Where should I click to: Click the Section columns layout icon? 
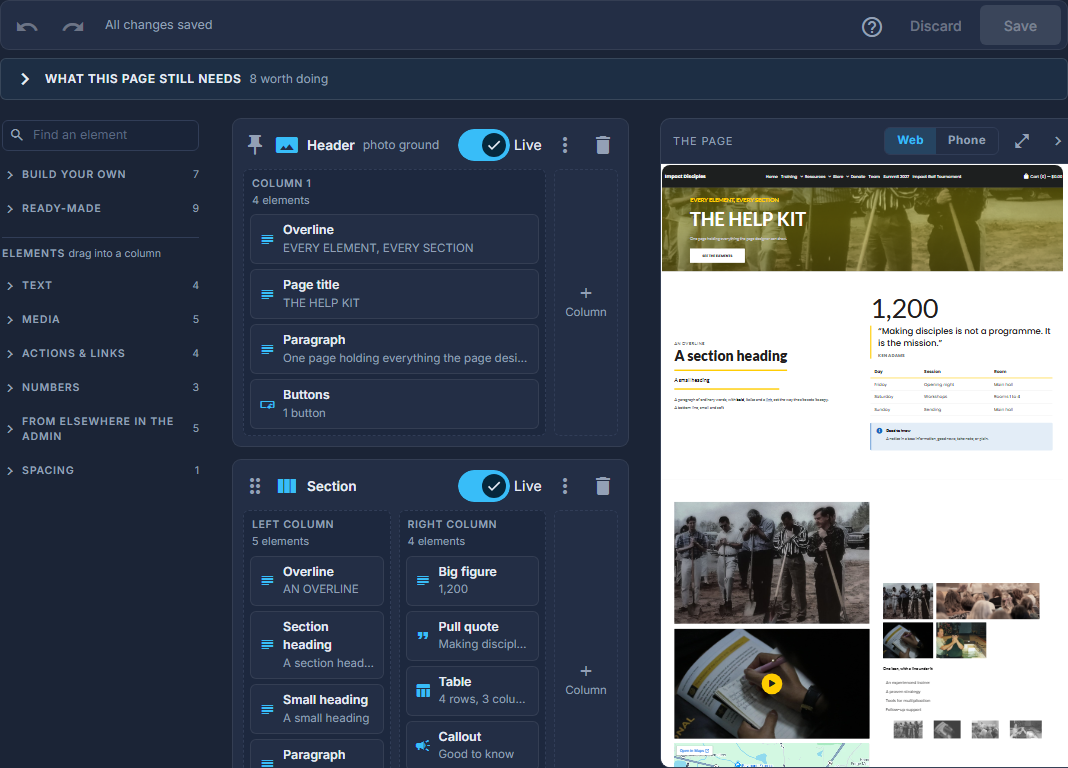coord(287,486)
